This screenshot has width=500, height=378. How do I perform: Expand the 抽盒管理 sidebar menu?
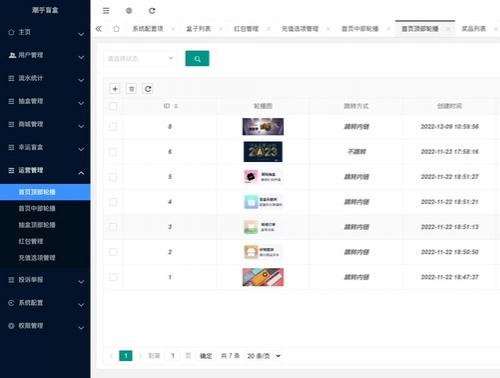tap(45, 101)
